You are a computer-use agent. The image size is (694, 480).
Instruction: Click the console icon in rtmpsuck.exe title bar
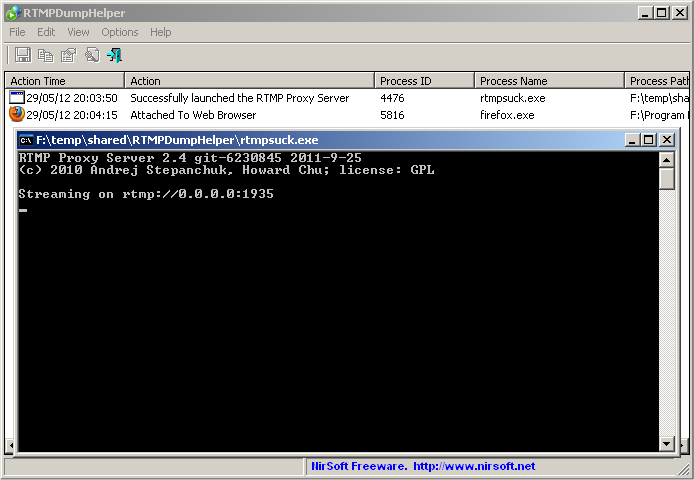[26, 140]
